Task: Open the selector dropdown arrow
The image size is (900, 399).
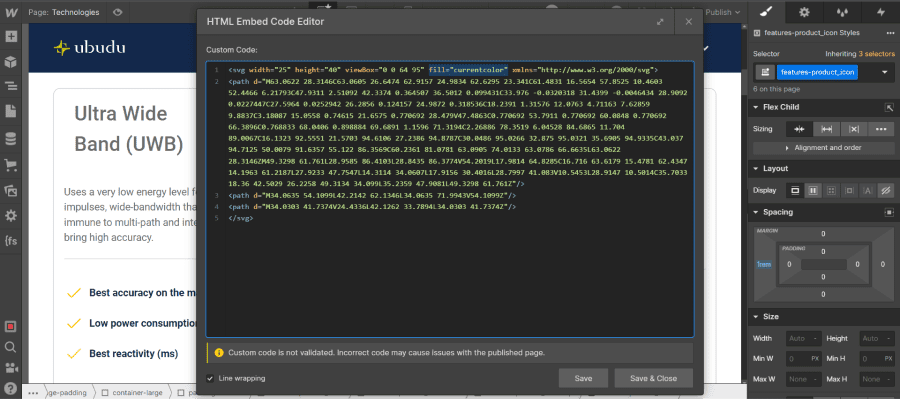Action: pyautogui.click(x=885, y=72)
